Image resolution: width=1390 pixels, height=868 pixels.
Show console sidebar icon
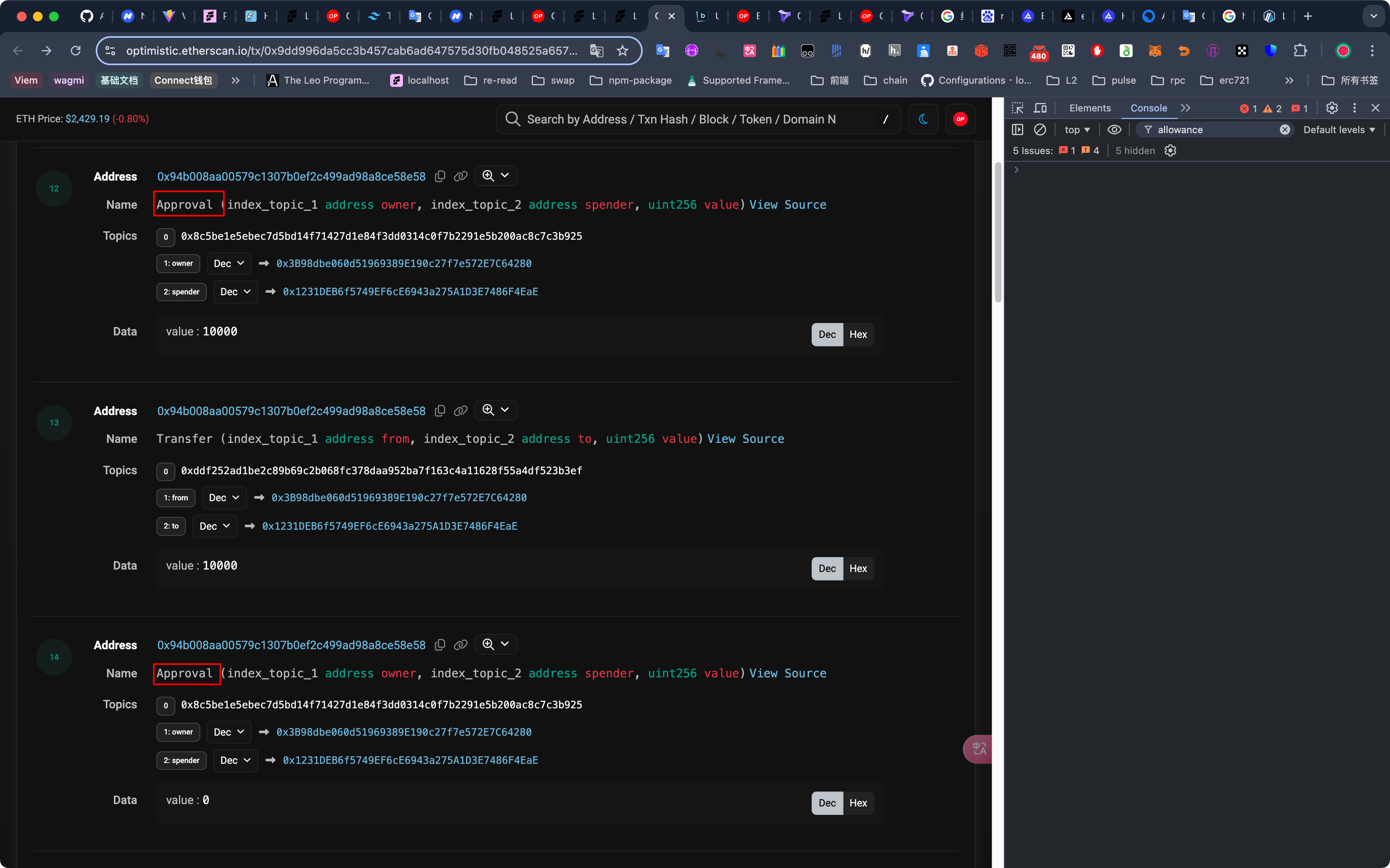[x=1018, y=130]
